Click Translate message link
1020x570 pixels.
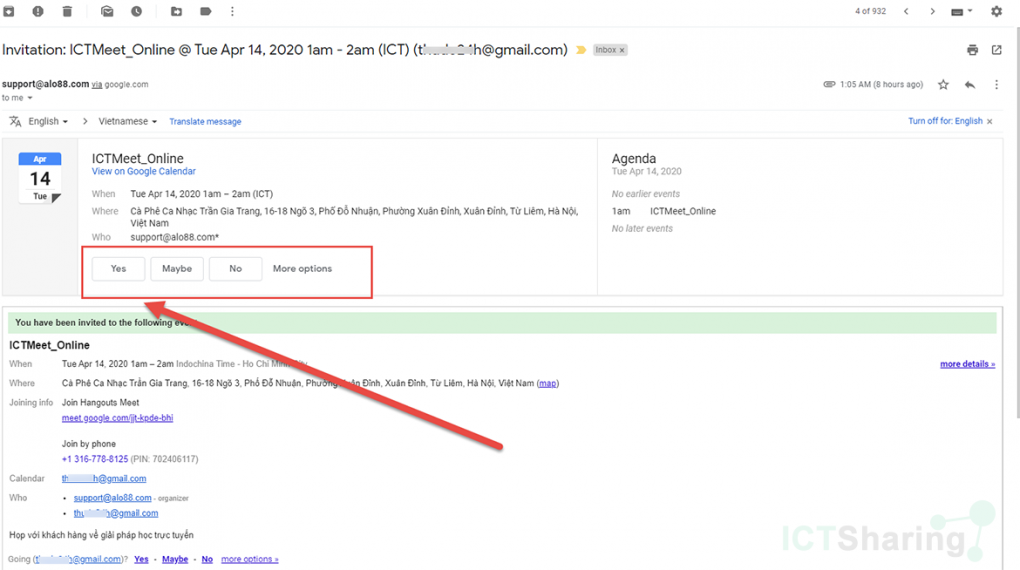(x=205, y=122)
